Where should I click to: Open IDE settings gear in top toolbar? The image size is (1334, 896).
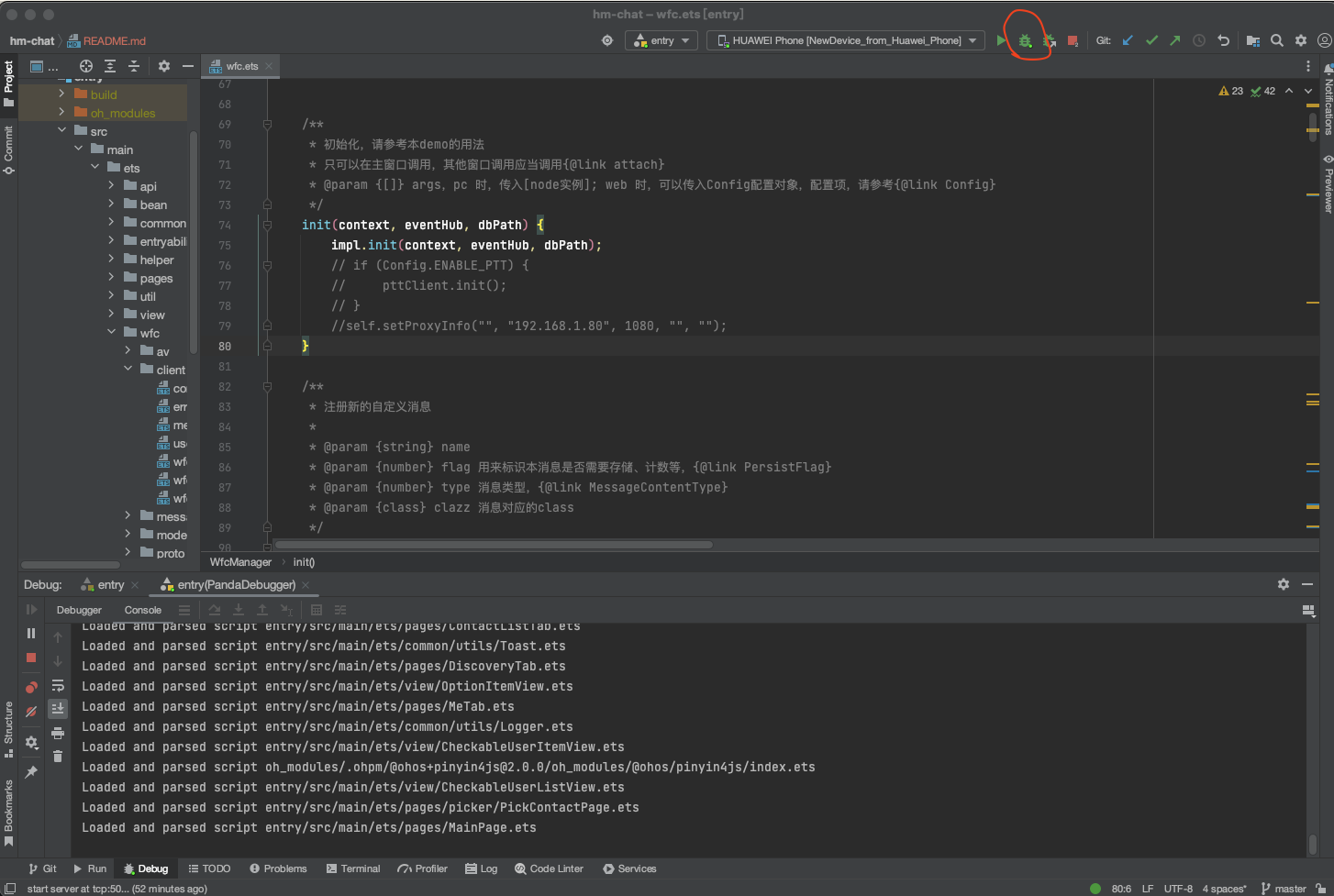(1301, 40)
